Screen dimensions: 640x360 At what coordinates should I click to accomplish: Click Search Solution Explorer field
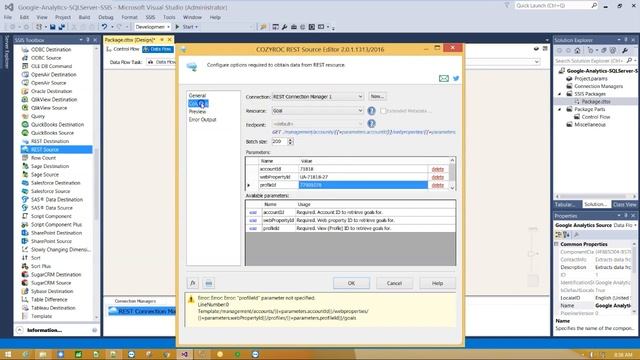[590, 60]
